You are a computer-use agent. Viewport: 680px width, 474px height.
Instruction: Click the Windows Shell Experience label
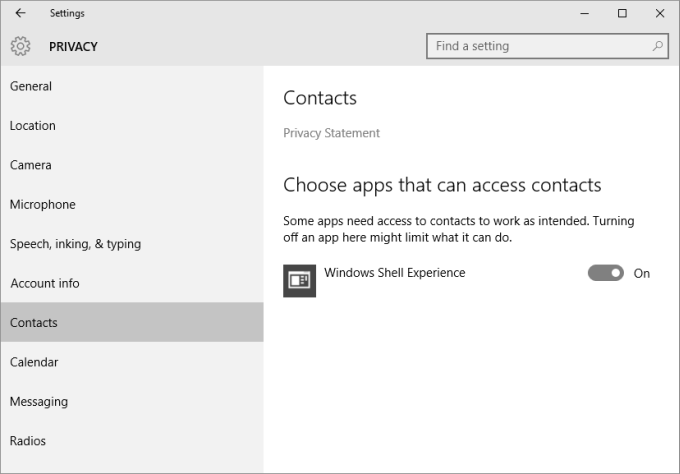point(394,273)
